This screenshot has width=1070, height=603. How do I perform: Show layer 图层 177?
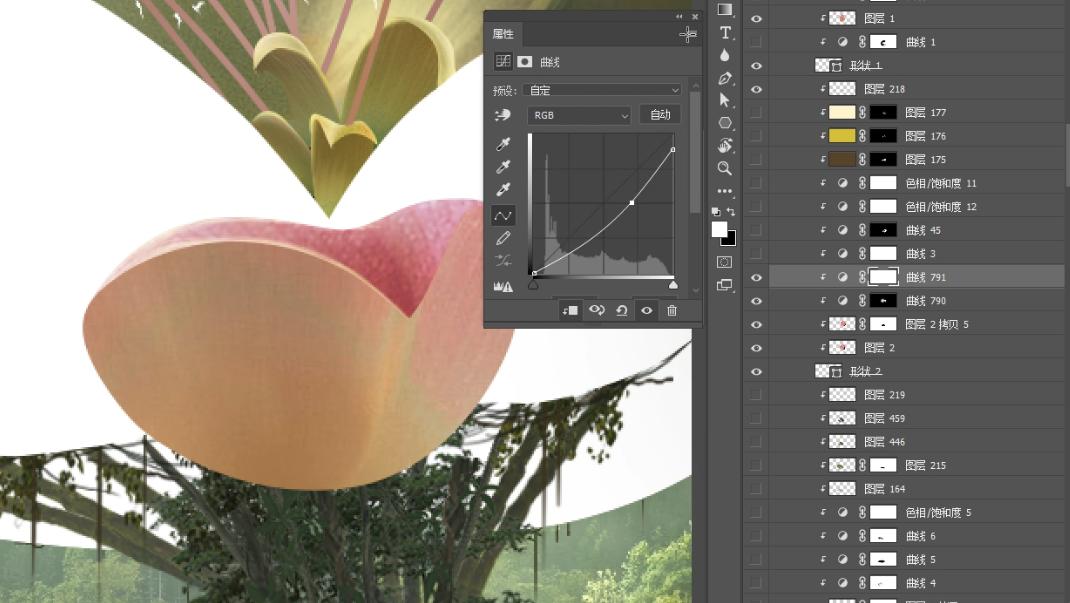(756, 113)
